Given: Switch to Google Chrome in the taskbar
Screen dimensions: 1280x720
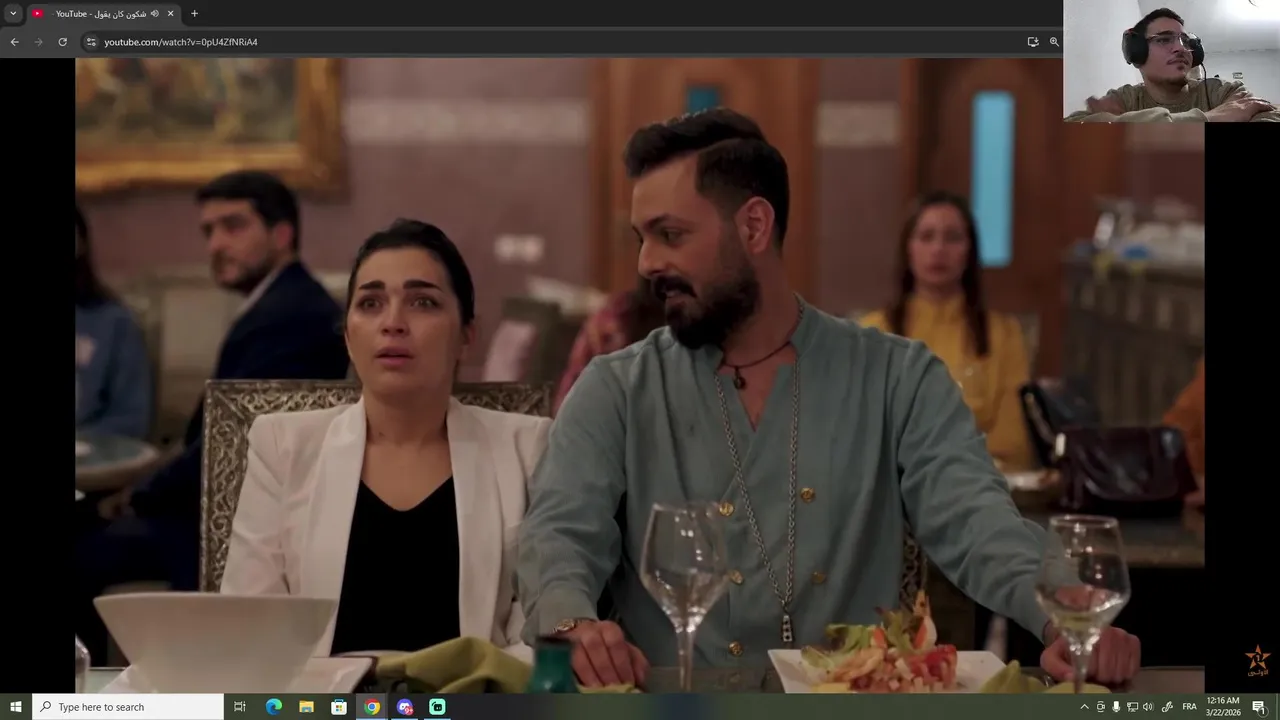Looking at the screenshot, I should tap(372, 707).
